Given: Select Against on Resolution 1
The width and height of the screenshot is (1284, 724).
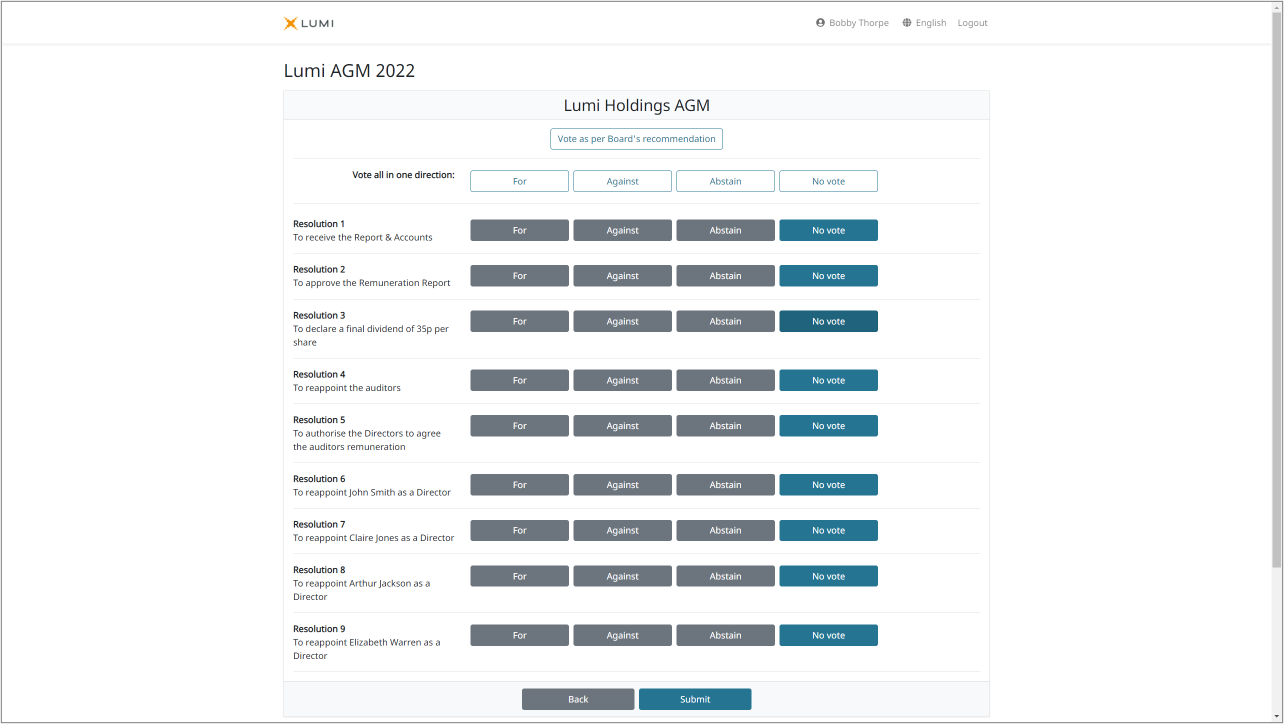Looking at the screenshot, I should coord(622,230).
